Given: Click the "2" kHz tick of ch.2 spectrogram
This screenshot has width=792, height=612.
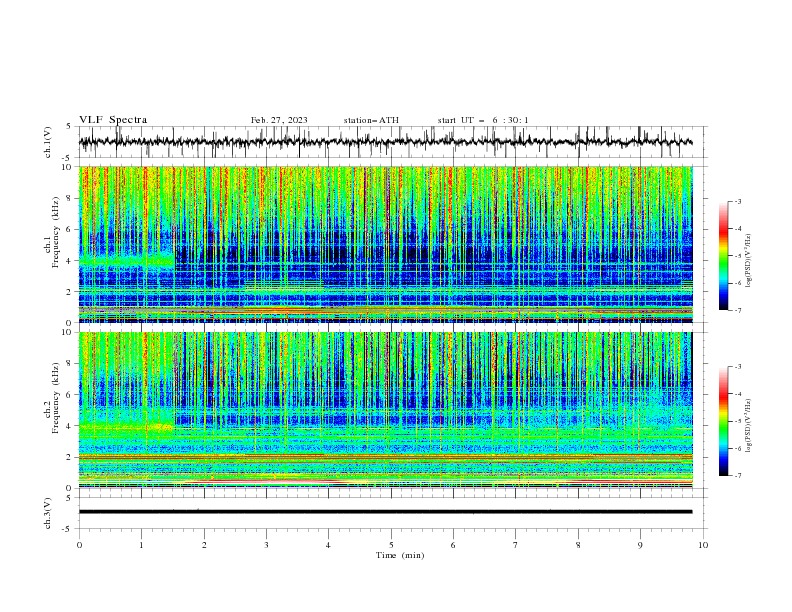Looking at the screenshot, I should coord(68,457).
